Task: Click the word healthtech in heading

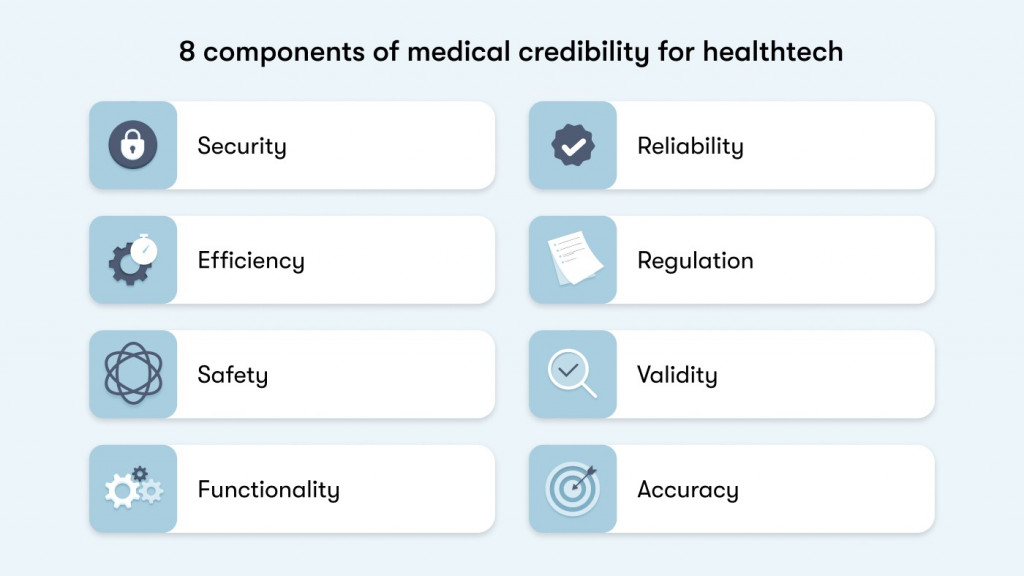Action: [x=773, y=51]
